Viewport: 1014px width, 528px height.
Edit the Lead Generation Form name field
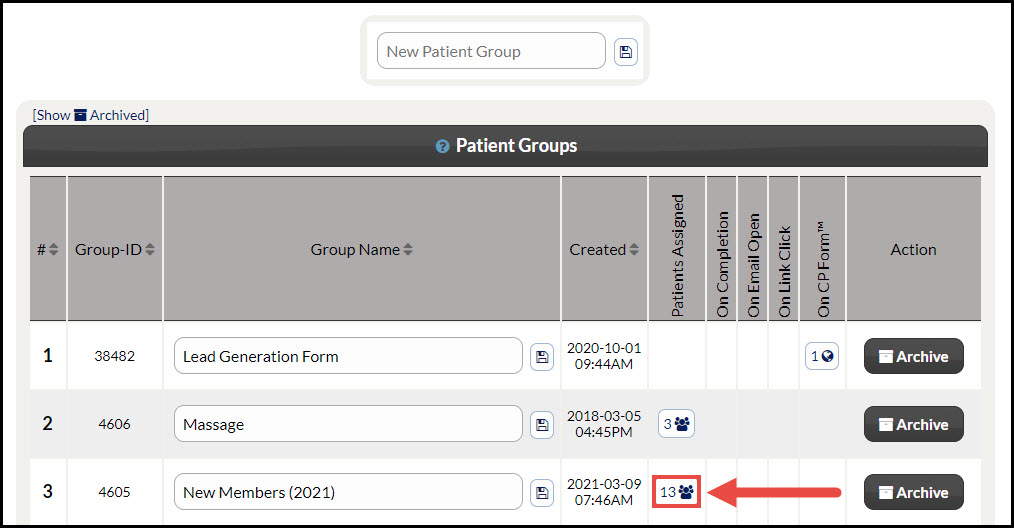[x=348, y=356]
